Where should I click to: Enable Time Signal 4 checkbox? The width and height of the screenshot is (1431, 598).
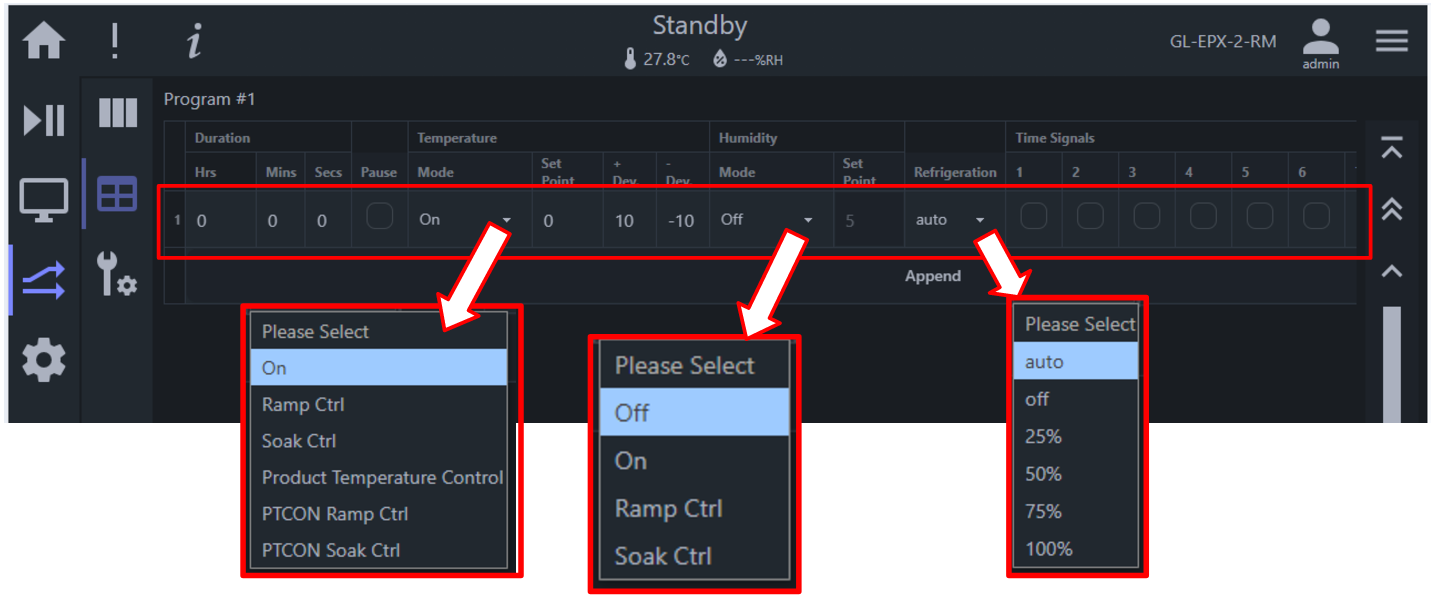(1203, 216)
